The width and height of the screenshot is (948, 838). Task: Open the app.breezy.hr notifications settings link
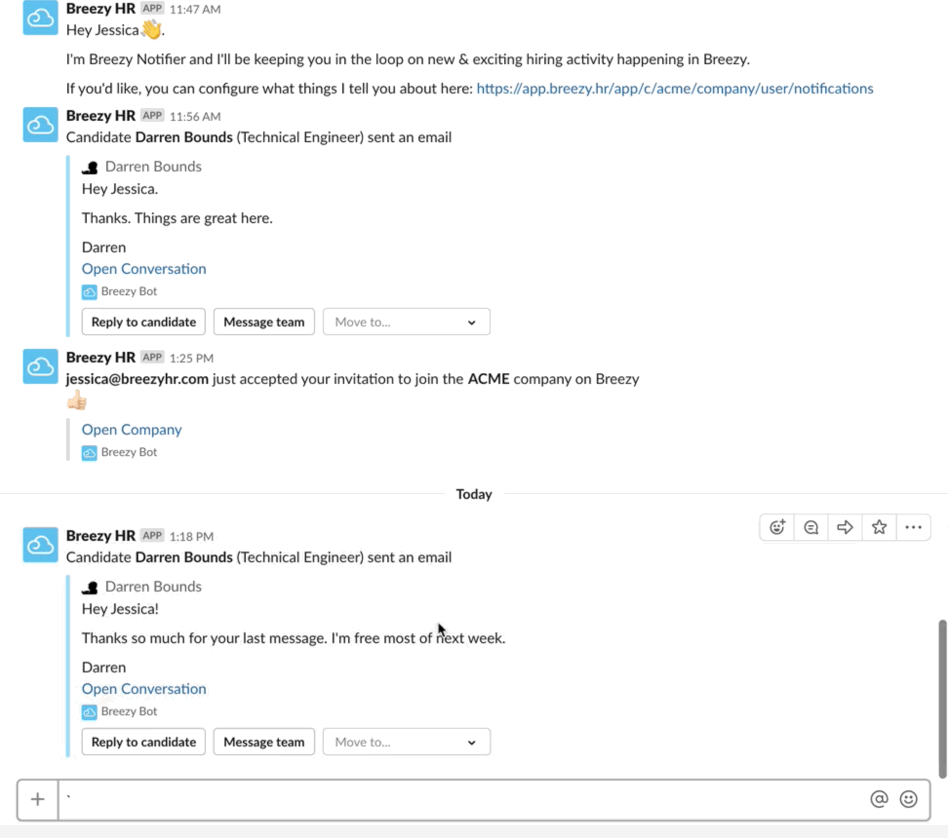point(675,89)
